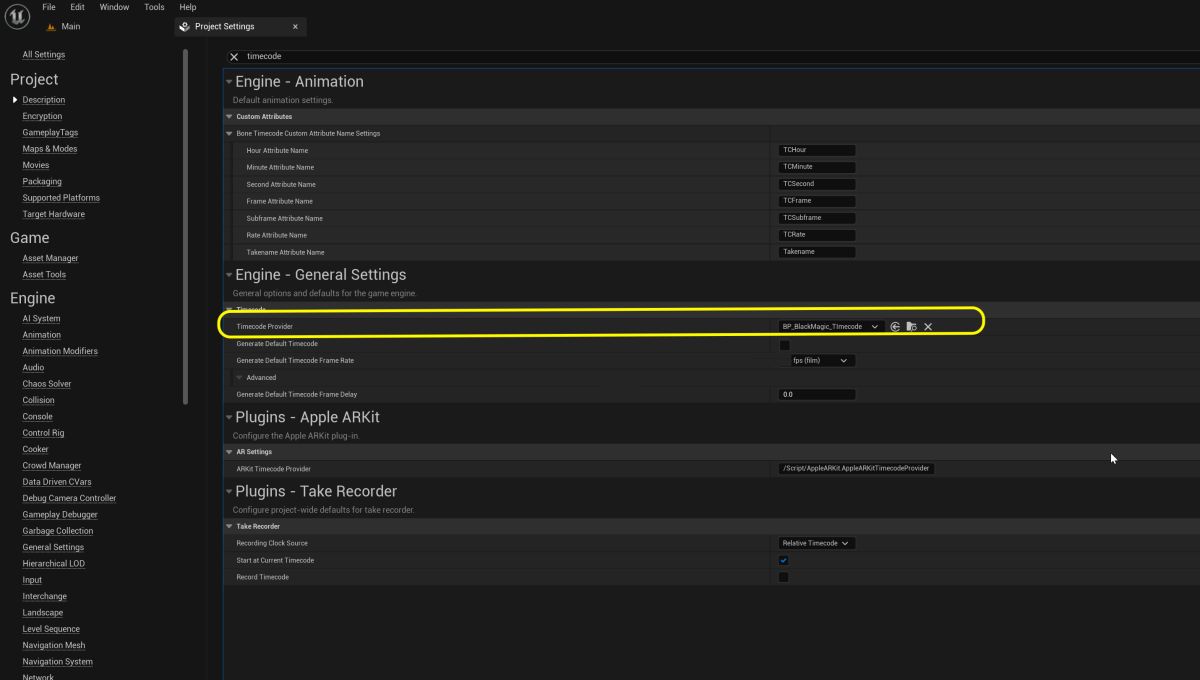Viewport: 1200px width, 680px height.
Task: Collapse Bone Timecode Custom Attribute Name Settings
Action: (229, 134)
